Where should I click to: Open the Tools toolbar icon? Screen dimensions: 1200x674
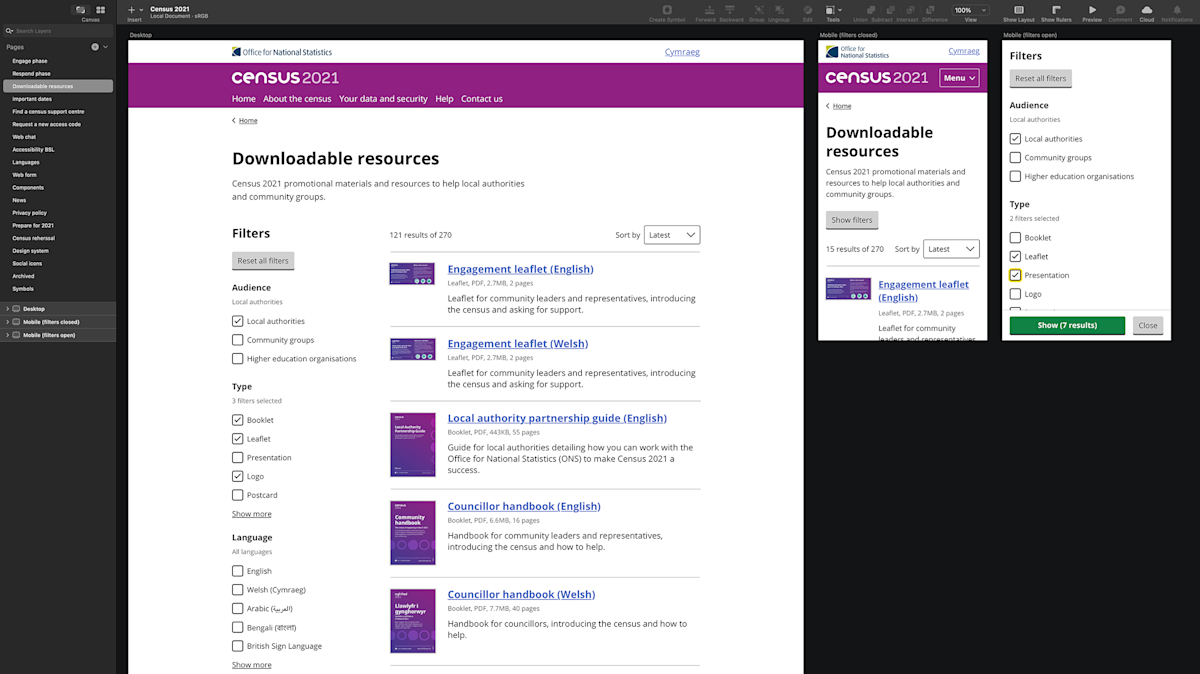point(830,9)
